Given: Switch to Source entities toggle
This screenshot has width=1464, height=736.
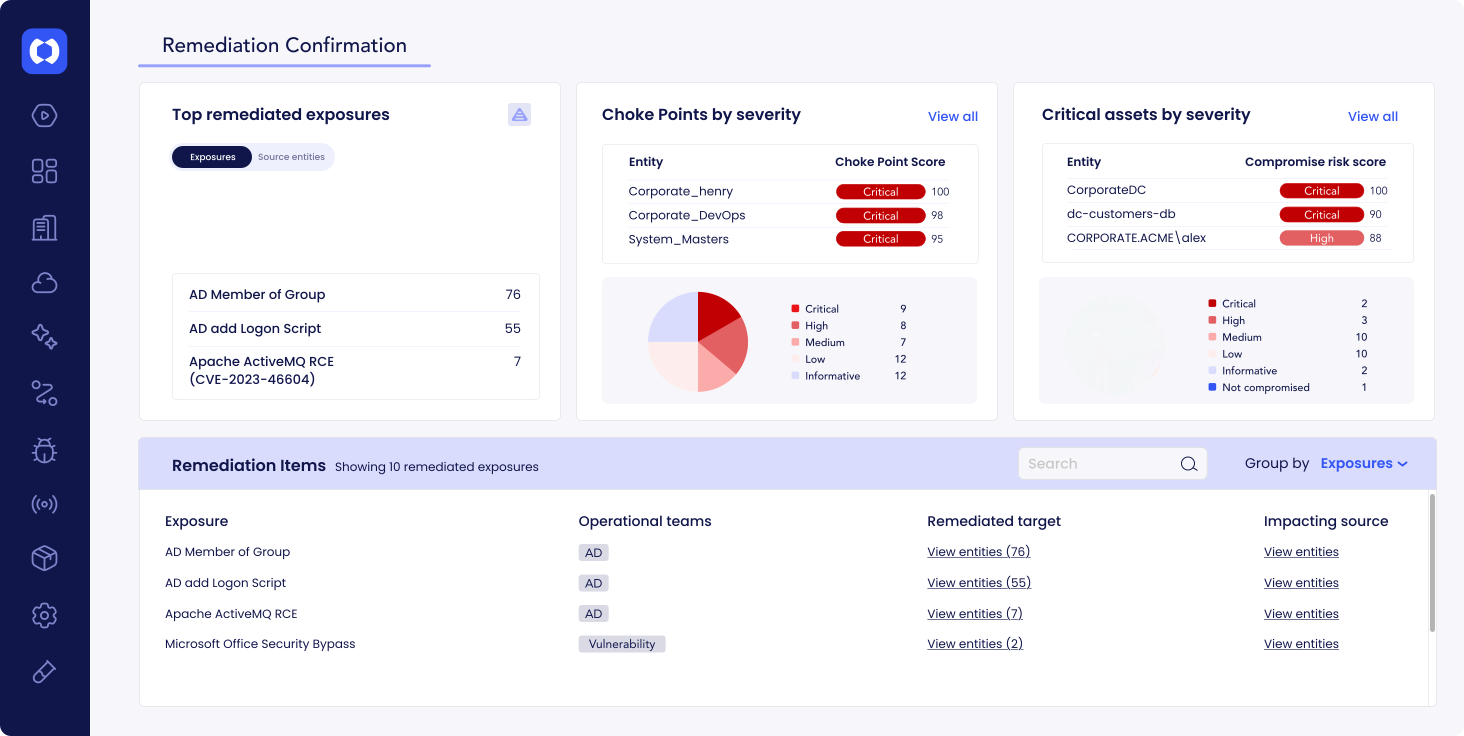Looking at the screenshot, I should [x=291, y=157].
